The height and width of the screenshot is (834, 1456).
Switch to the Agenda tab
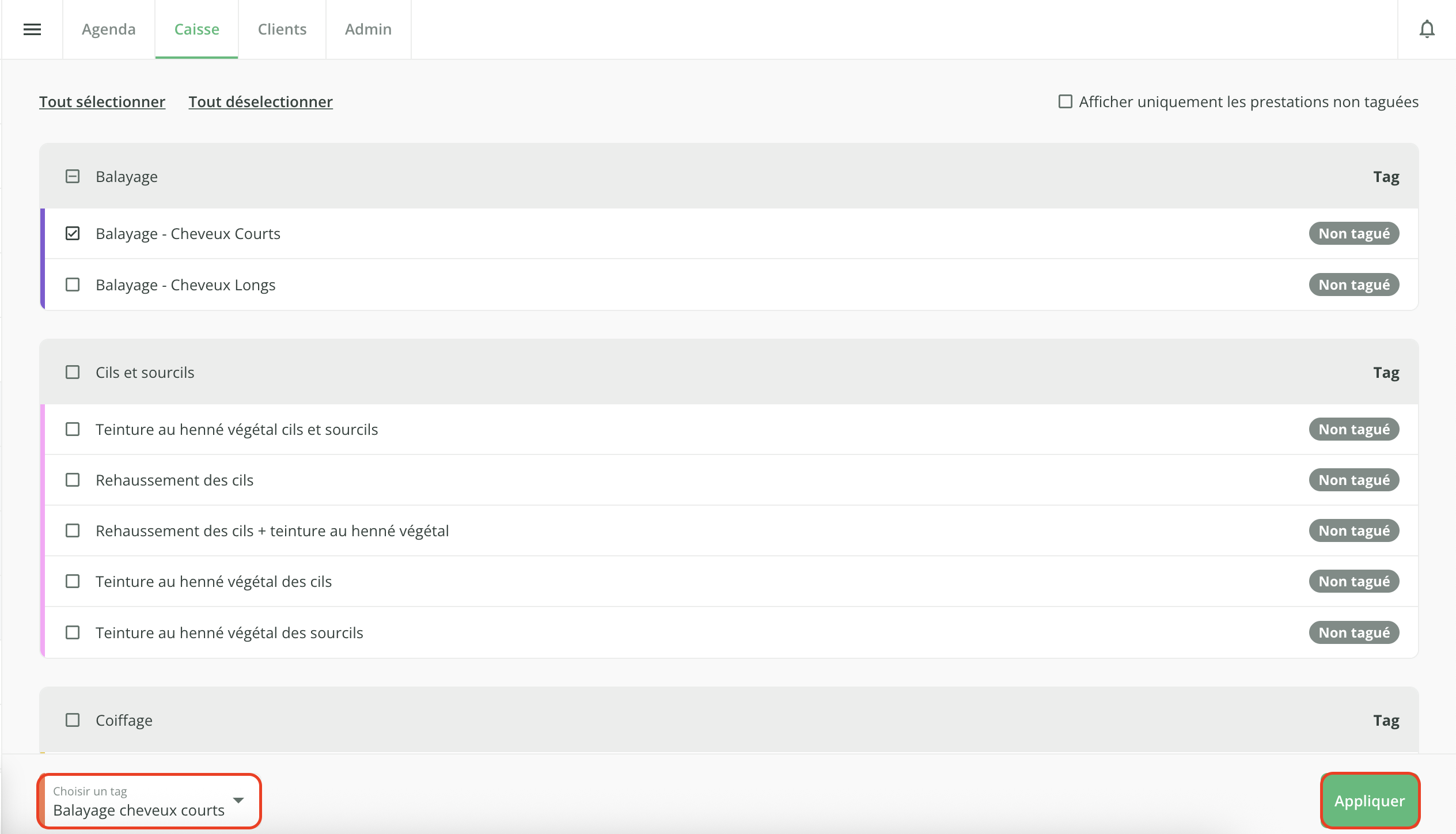click(x=109, y=29)
